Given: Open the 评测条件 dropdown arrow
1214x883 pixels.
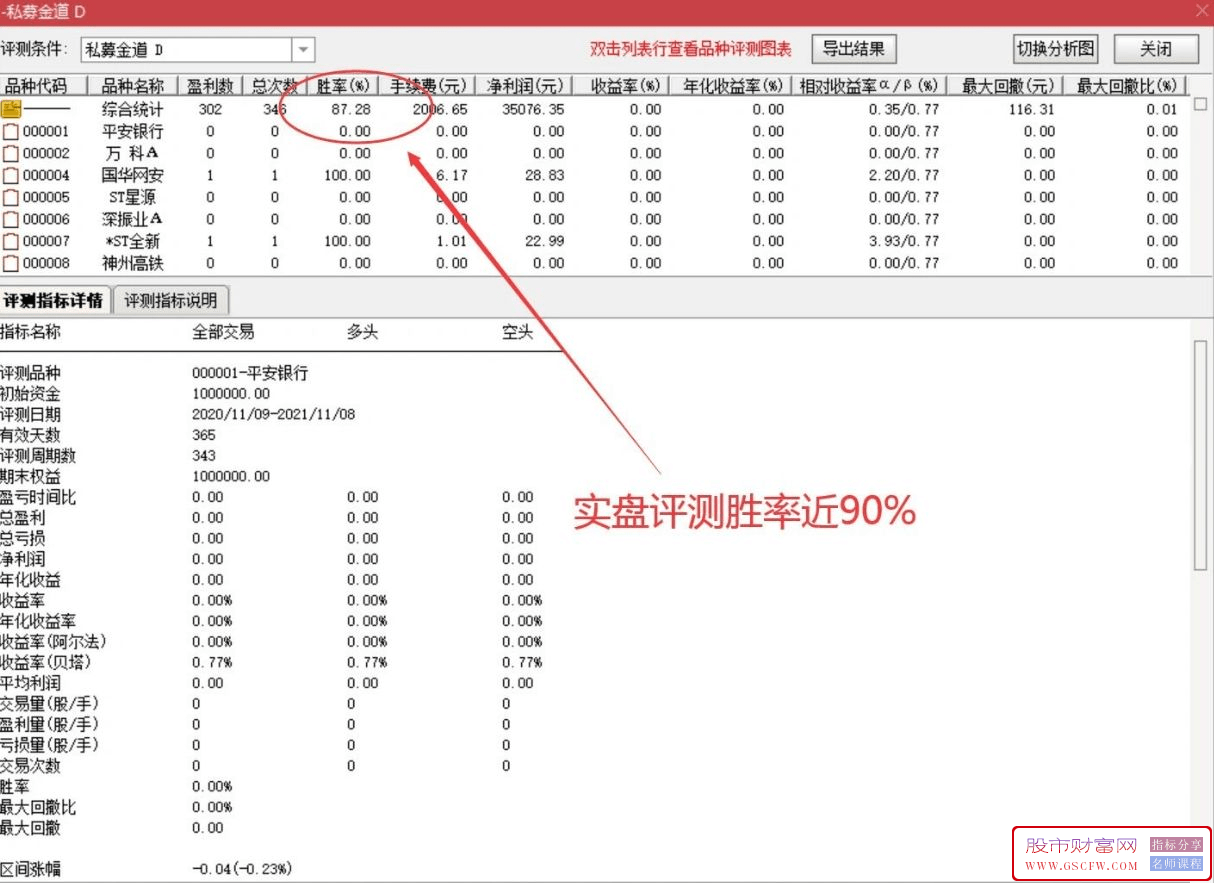Looking at the screenshot, I should pyautogui.click(x=303, y=49).
